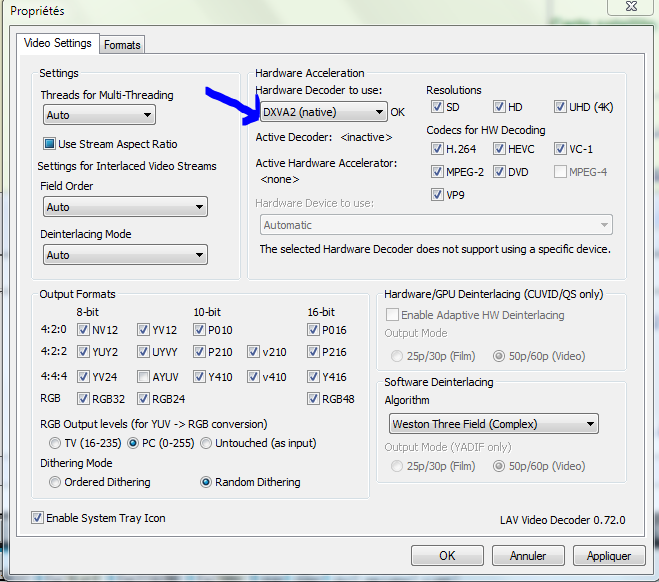Enable the AYUV output format

pyautogui.click(x=144, y=377)
